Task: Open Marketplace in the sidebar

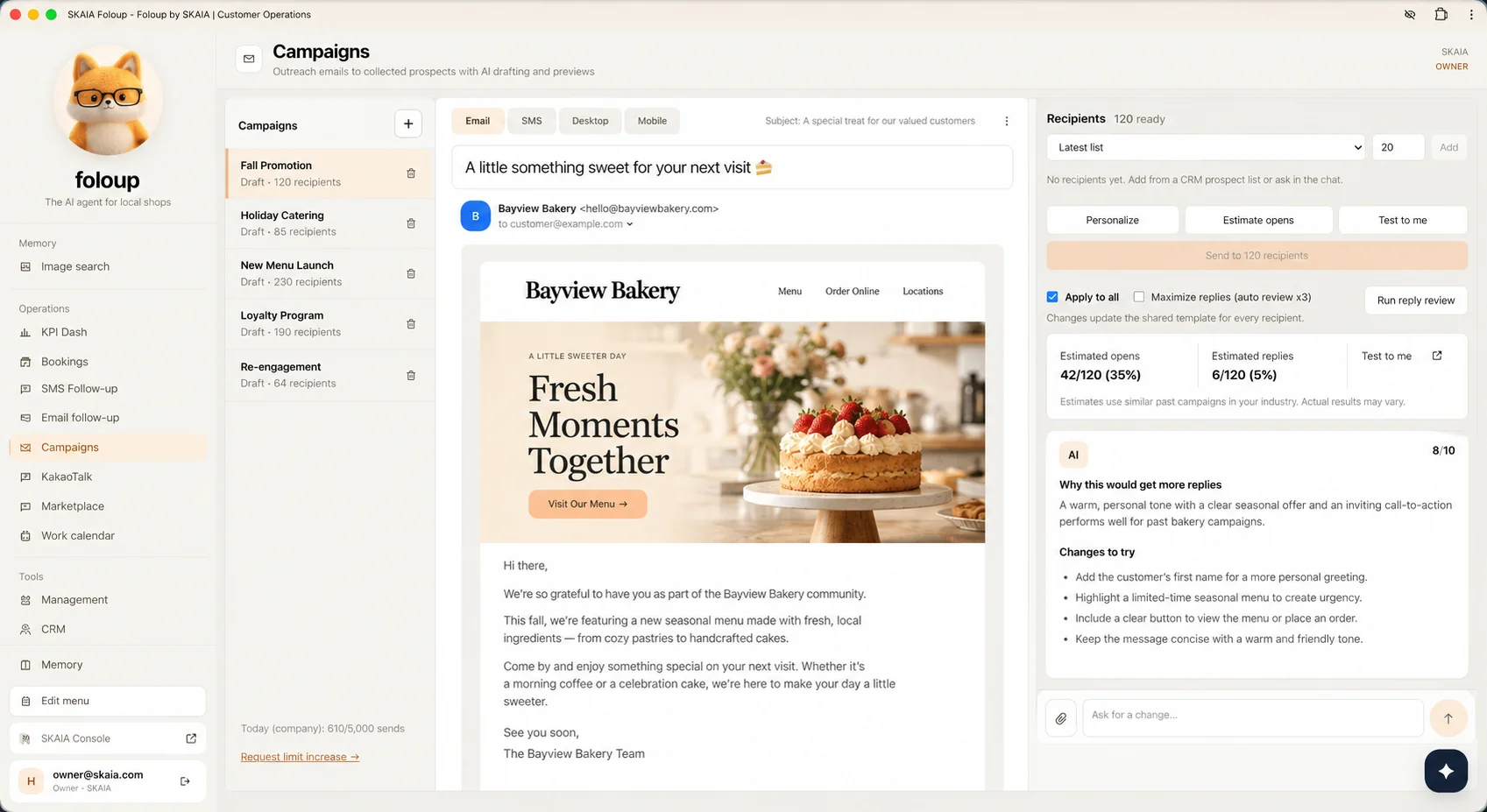Action: point(108,506)
